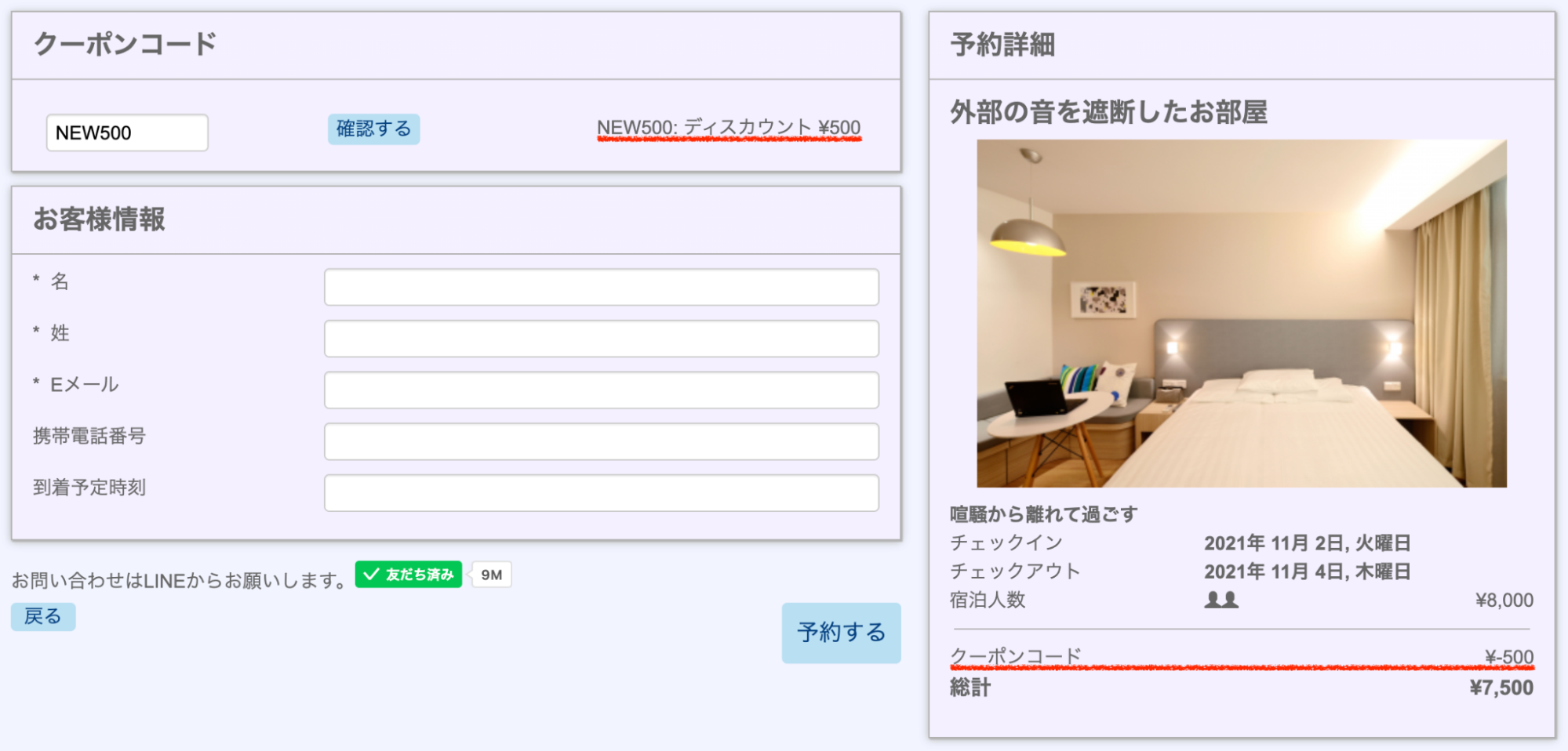Click the クーポンコード line in booking details
Image resolution: width=1568 pixels, height=751 pixels.
(1016, 656)
